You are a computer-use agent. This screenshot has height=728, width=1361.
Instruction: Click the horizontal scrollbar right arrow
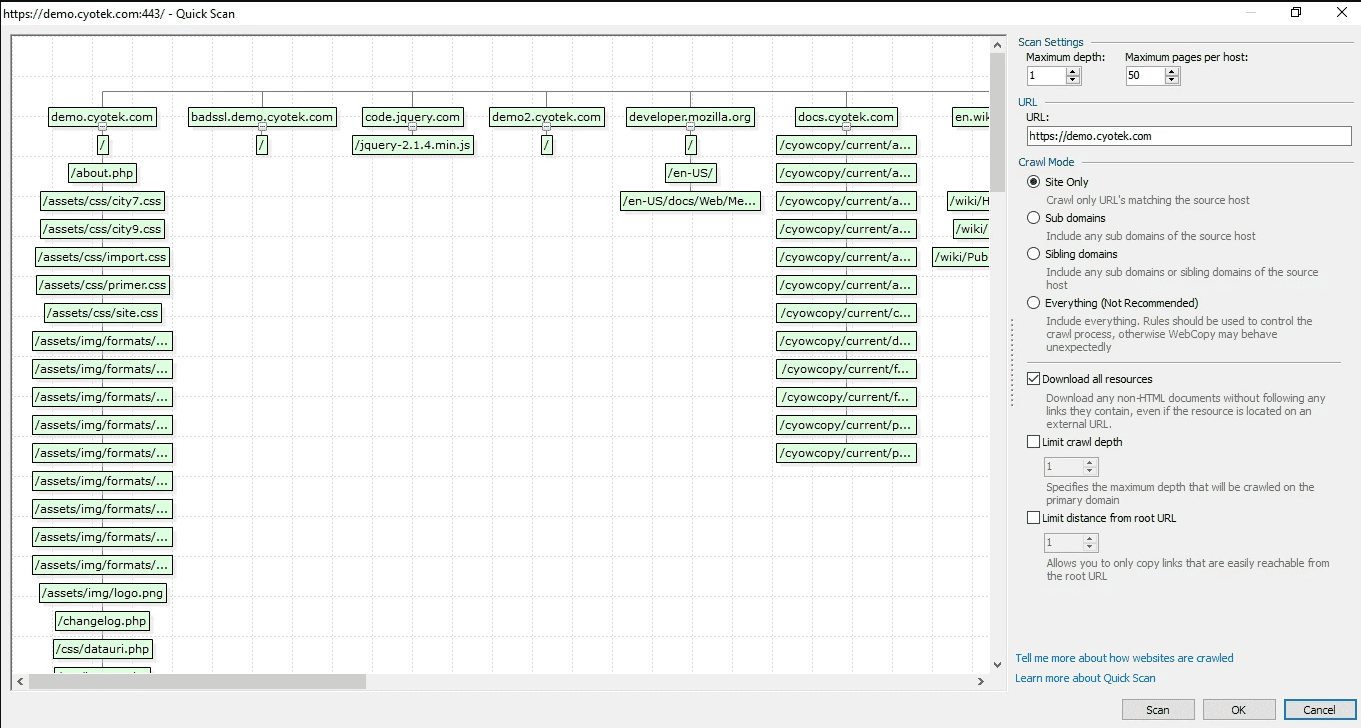pyautogui.click(x=981, y=681)
